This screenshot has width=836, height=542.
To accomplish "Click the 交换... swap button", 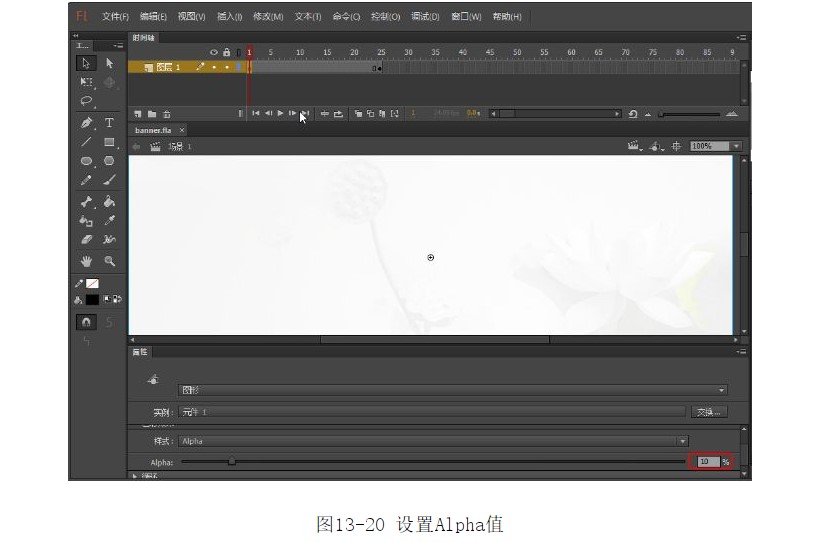I will [709, 412].
